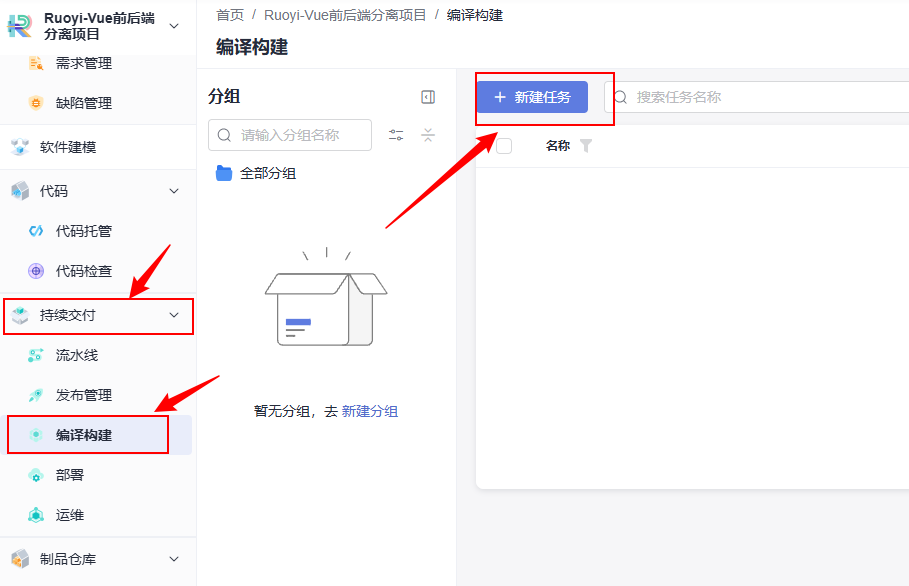Click the blue folder icon of 全部分组
Viewport: 909px width, 586px height.
pyautogui.click(x=224, y=173)
